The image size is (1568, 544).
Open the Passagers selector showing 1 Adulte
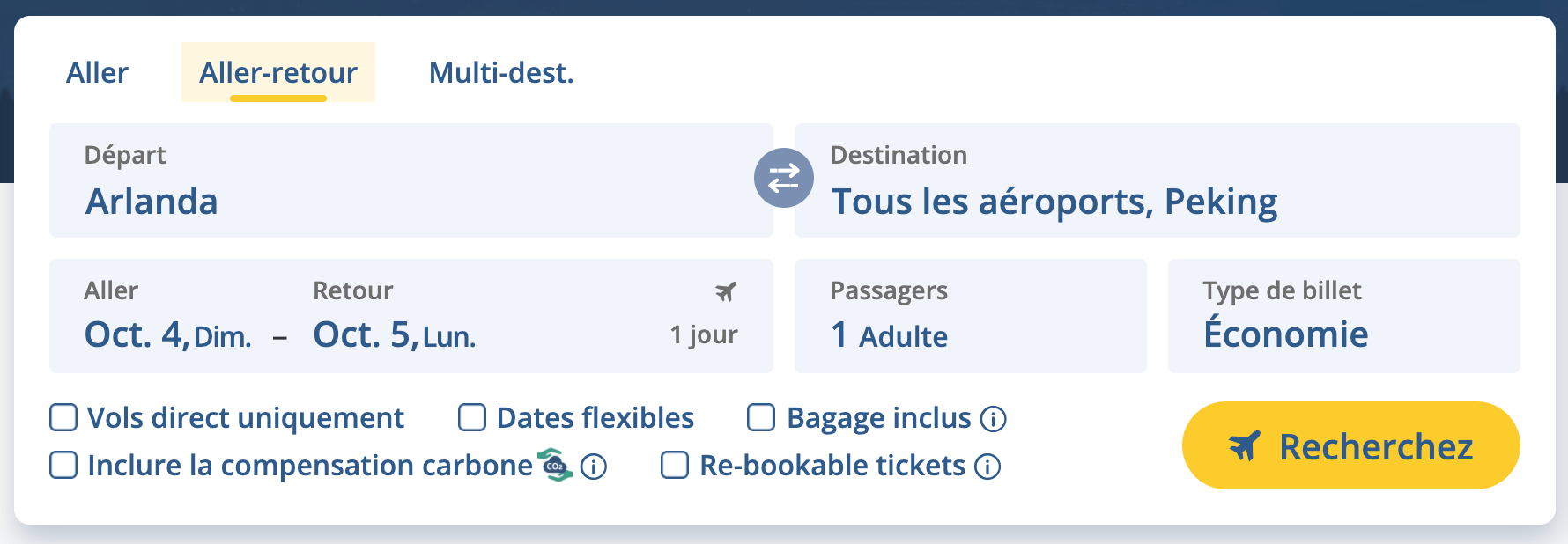click(x=970, y=316)
